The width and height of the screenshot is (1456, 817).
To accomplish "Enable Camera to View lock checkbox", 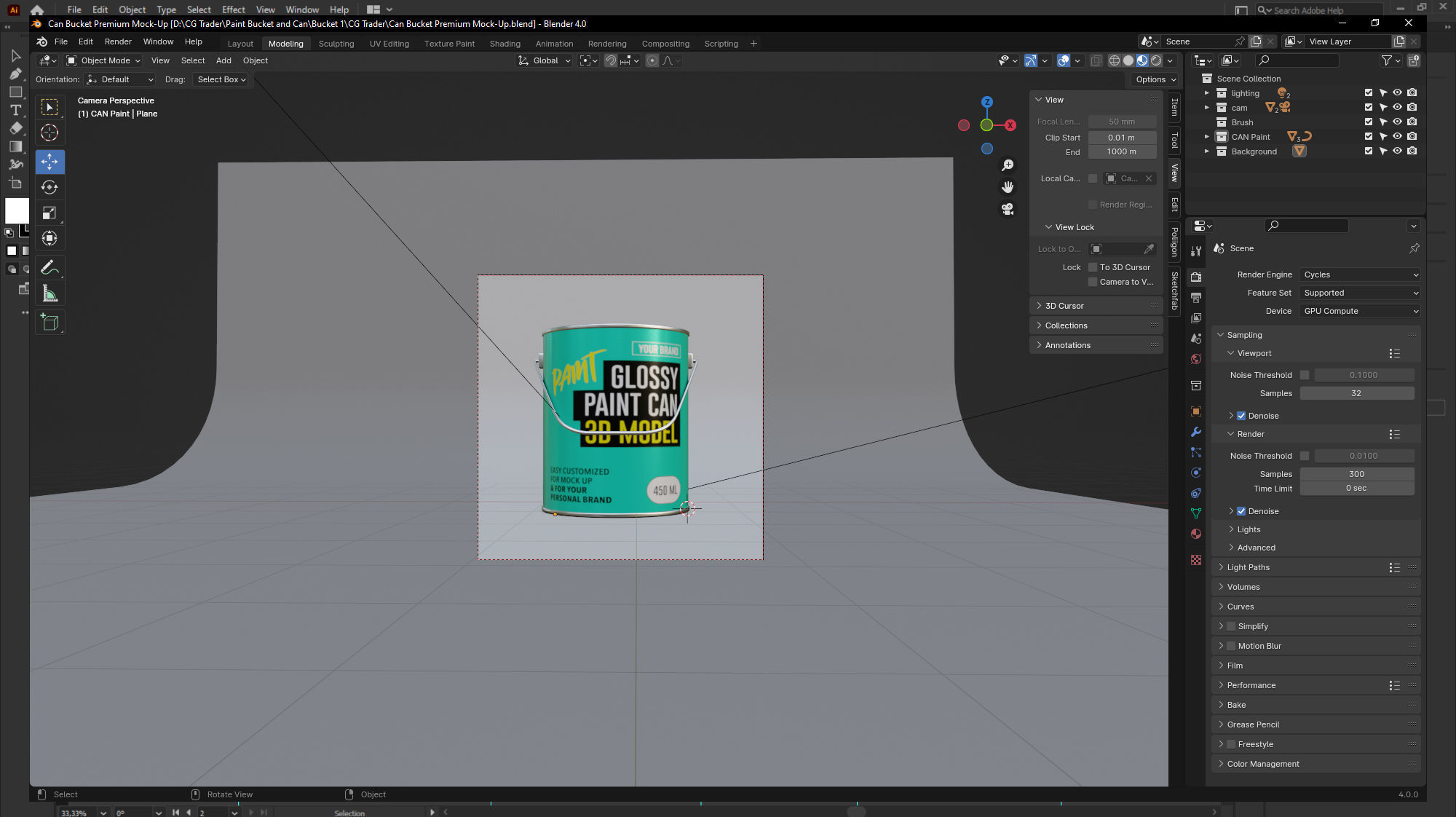I will click(x=1093, y=282).
